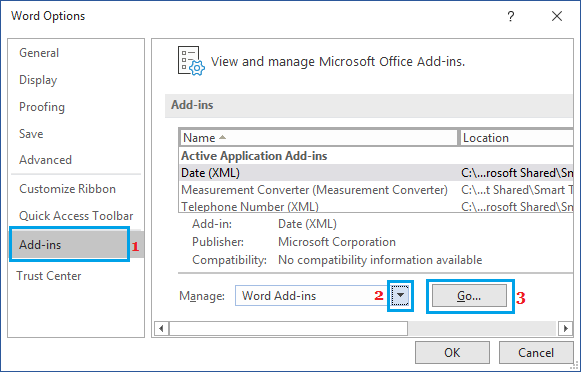Click the horizontal scrollbar left arrow

coord(161,328)
